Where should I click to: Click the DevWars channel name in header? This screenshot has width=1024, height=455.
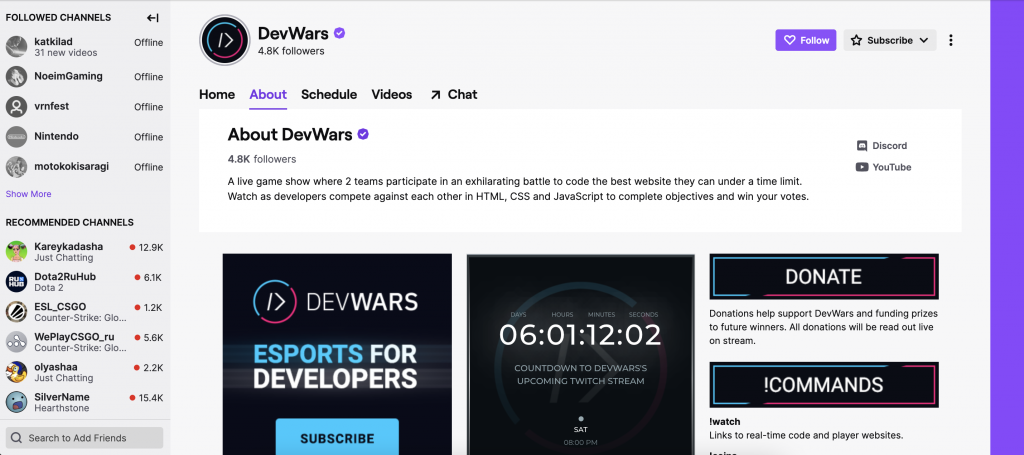pyautogui.click(x=293, y=33)
